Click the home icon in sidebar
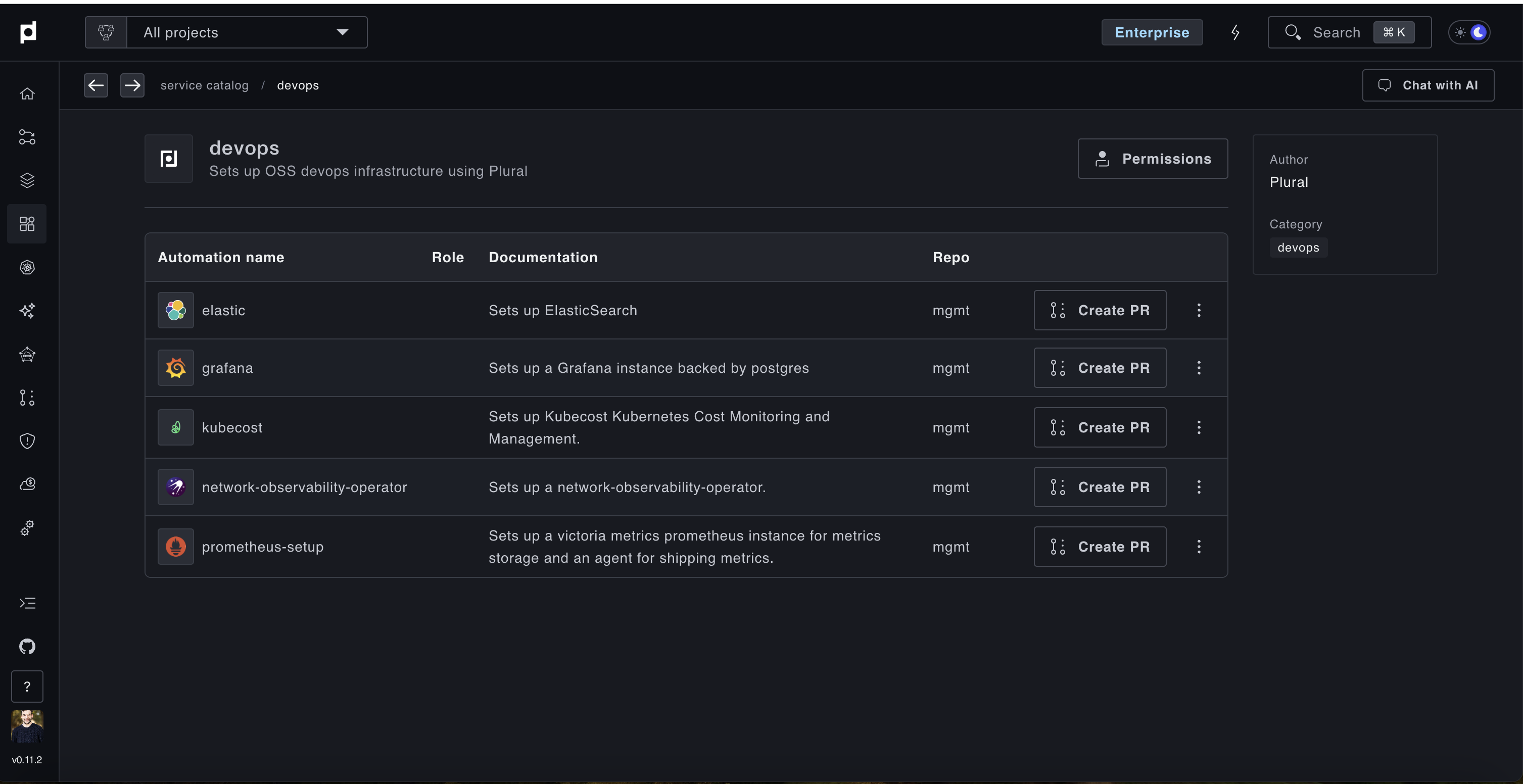The width and height of the screenshot is (1523, 784). (x=27, y=94)
